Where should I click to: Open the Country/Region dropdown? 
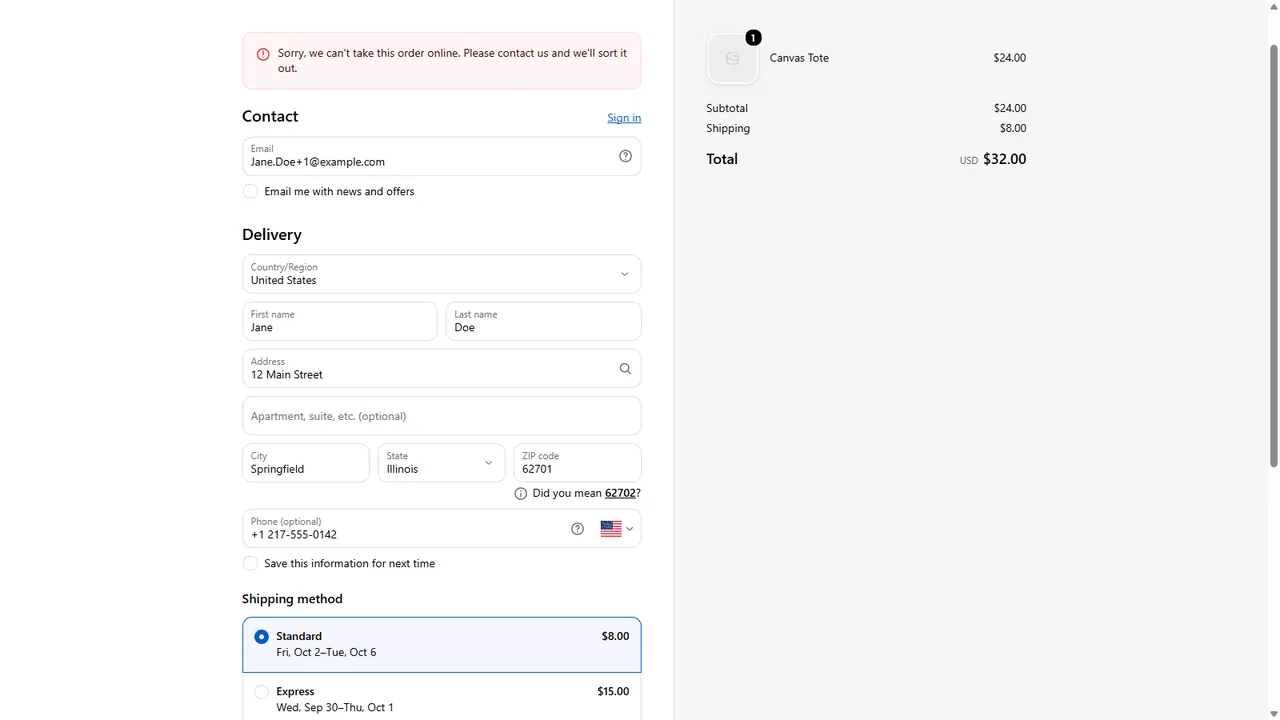(x=442, y=274)
